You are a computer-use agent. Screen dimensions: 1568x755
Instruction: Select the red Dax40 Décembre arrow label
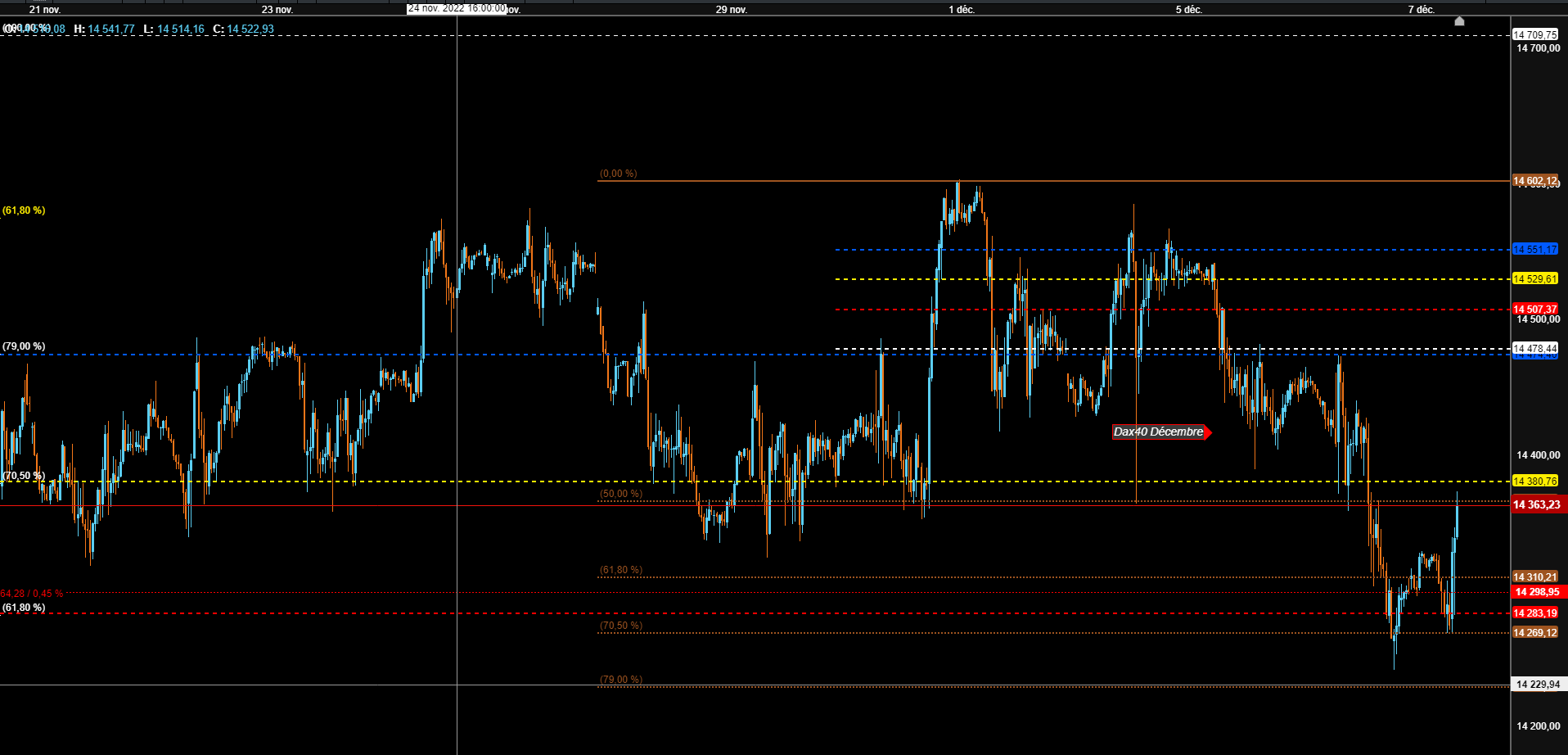(1161, 432)
